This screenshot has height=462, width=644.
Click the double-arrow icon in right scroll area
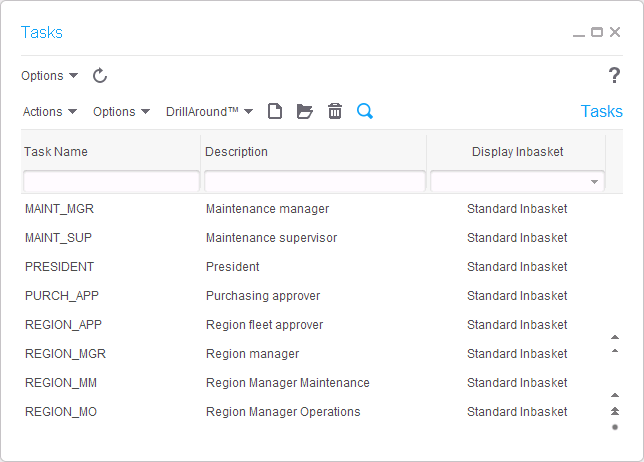(615, 411)
